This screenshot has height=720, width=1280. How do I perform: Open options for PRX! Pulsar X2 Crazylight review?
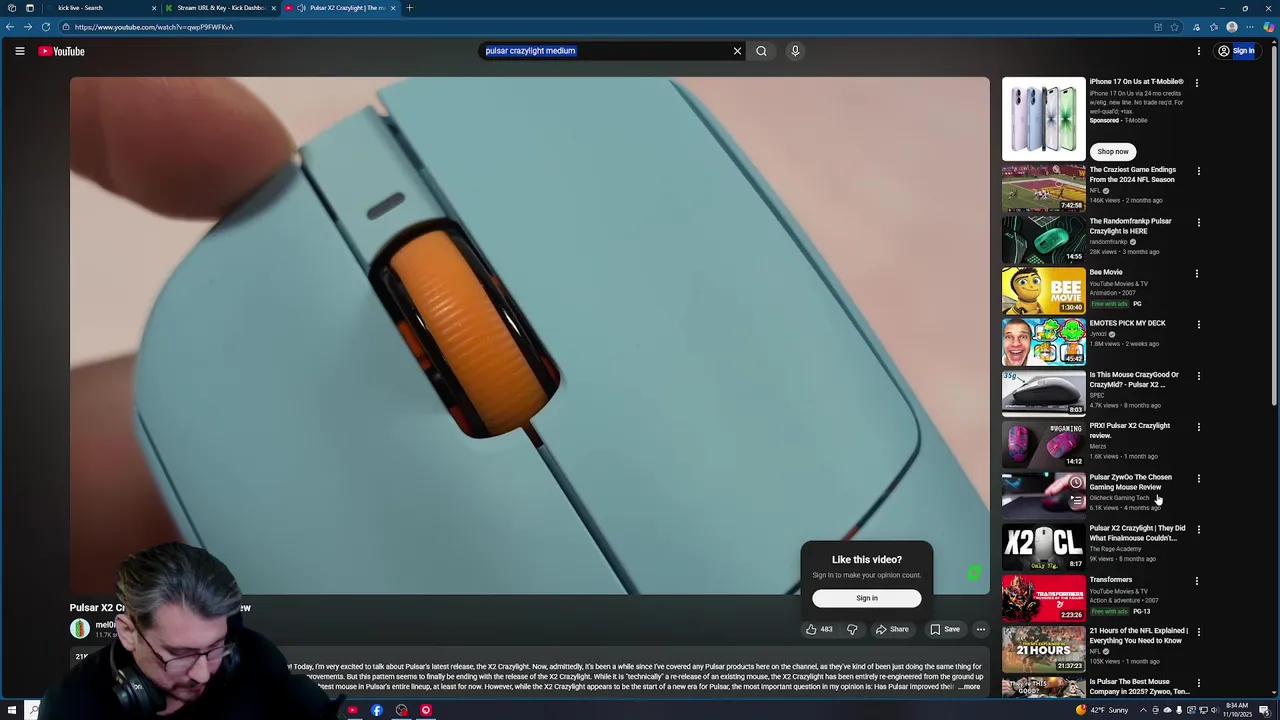(x=1198, y=427)
